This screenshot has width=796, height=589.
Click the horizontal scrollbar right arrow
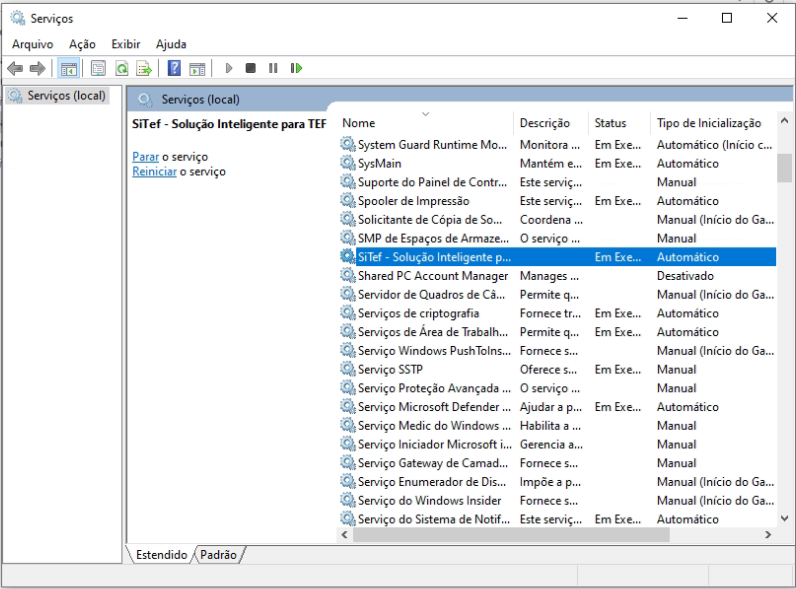(x=768, y=535)
